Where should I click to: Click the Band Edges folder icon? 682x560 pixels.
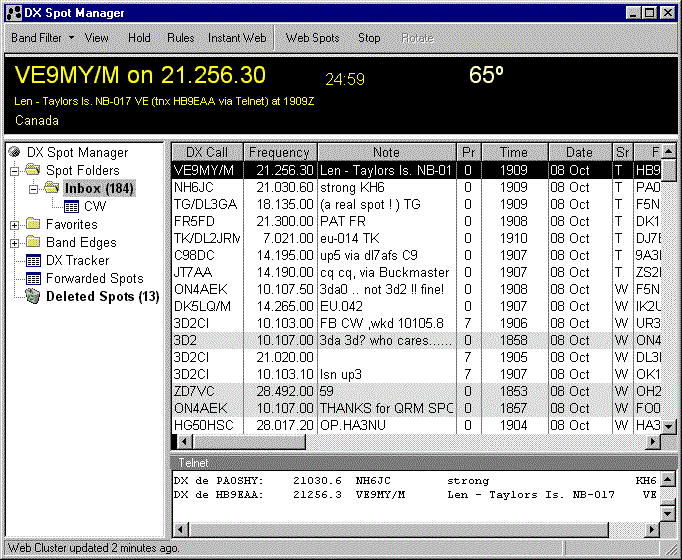[33, 242]
